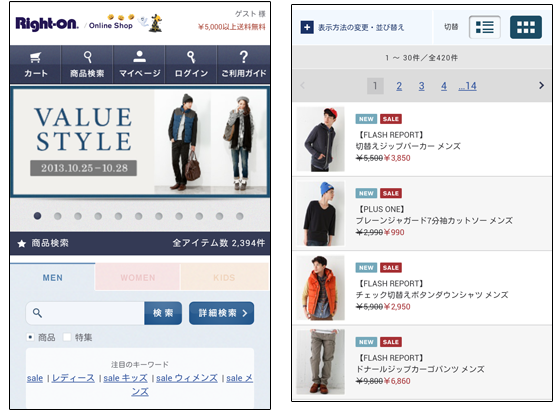Go to next page with right chevron
The width and height of the screenshot is (560, 410).
pyautogui.click(x=541, y=85)
